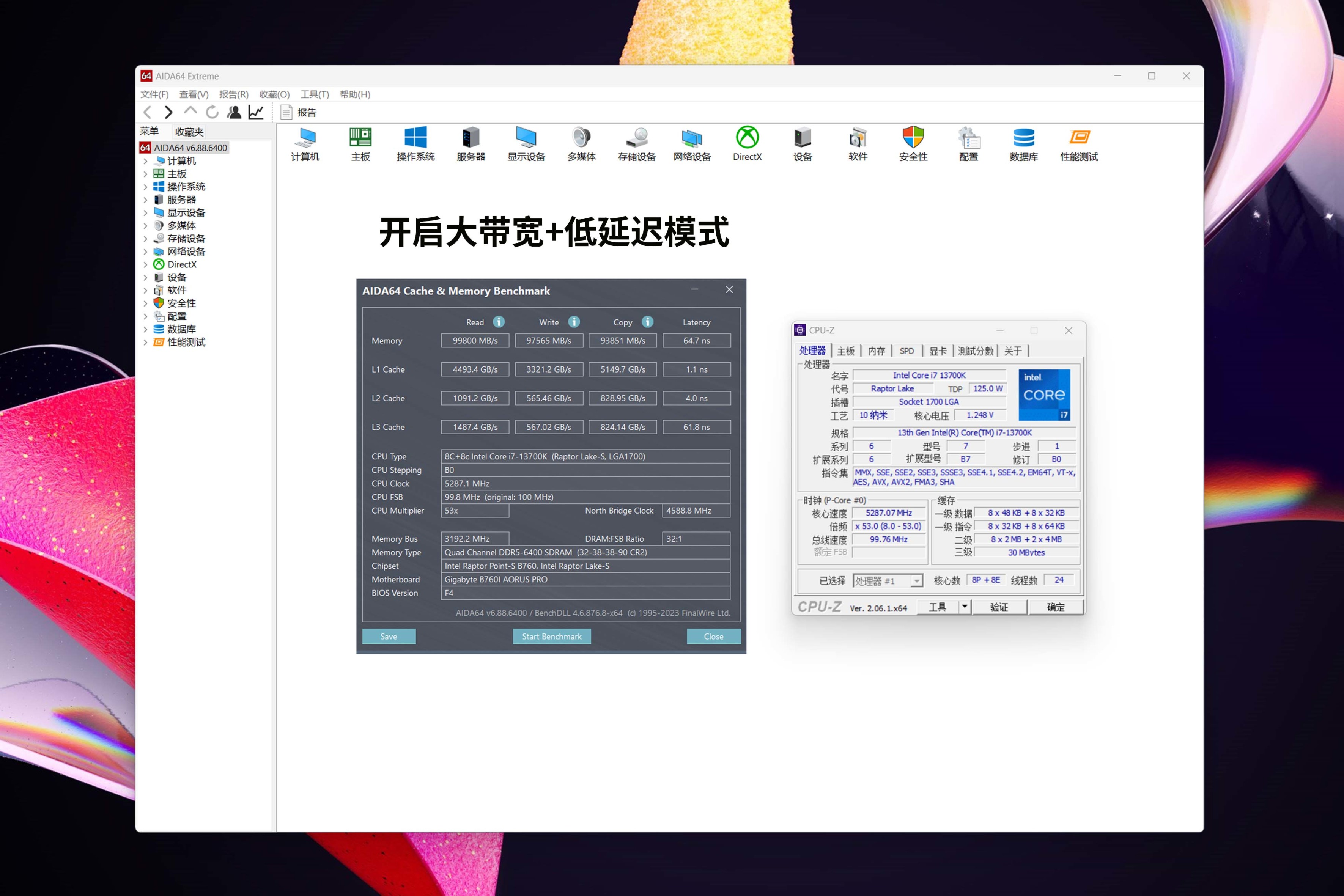Image resolution: width=1344 pixels, height=896 pixels.
Task: Switch to the 收藏夹 tab
Action: (189, 132)
